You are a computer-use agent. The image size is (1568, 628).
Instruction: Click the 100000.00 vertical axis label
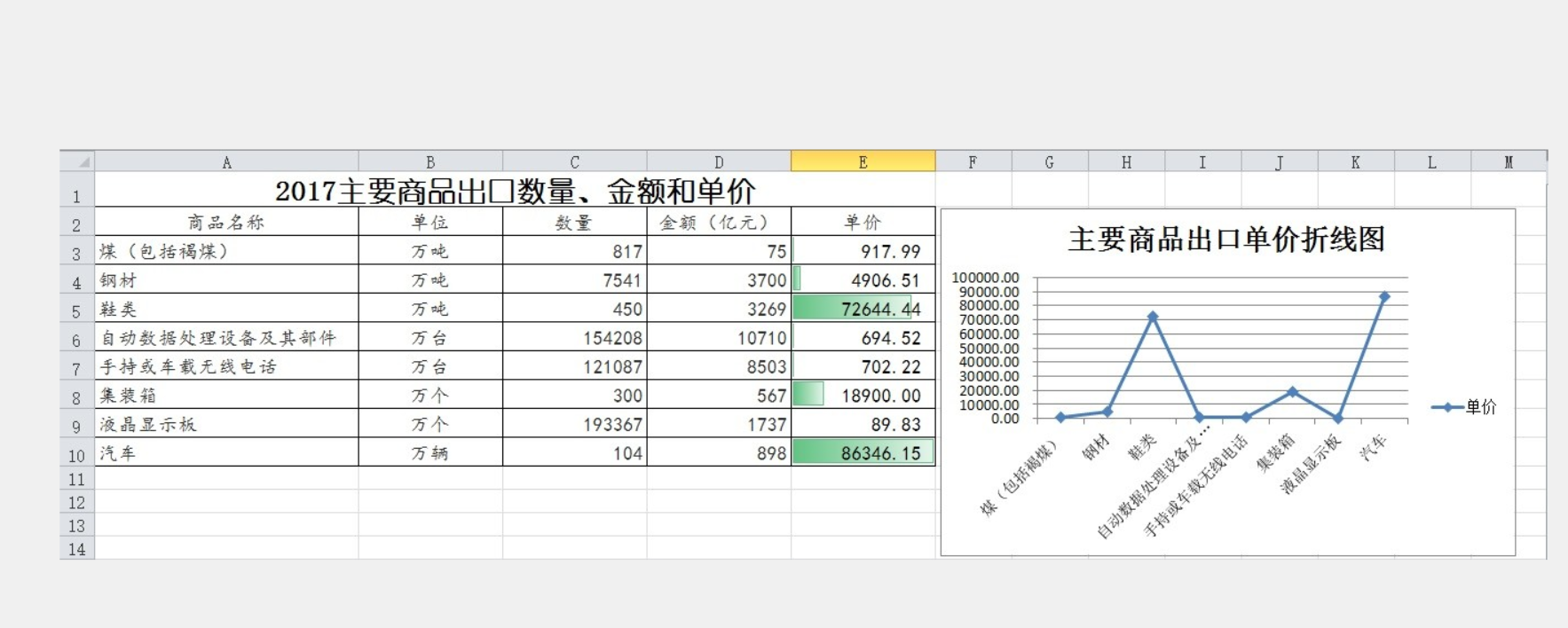coord(985,278)
